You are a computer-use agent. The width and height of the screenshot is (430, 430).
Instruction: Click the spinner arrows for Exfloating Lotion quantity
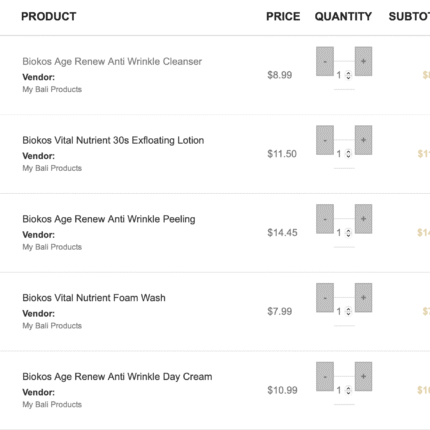[x=348, y=154]
